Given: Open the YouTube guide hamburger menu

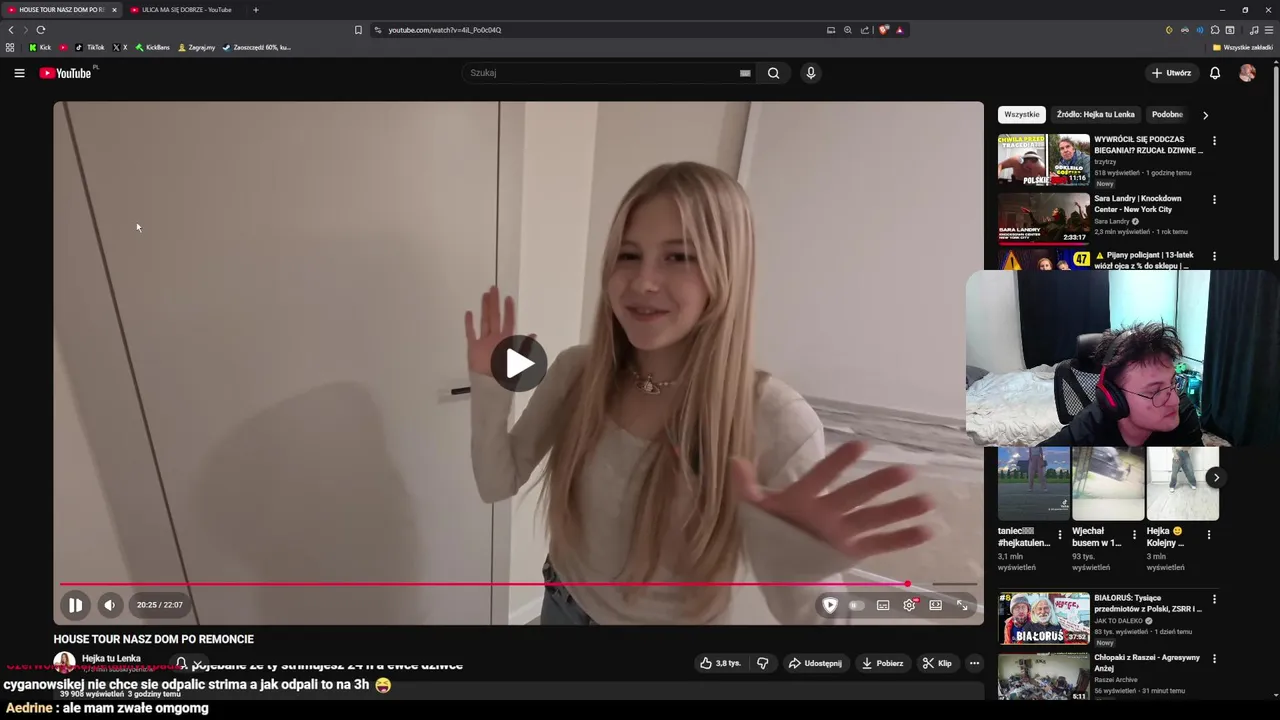Looking at the screenshot, I should pos(19,73).
